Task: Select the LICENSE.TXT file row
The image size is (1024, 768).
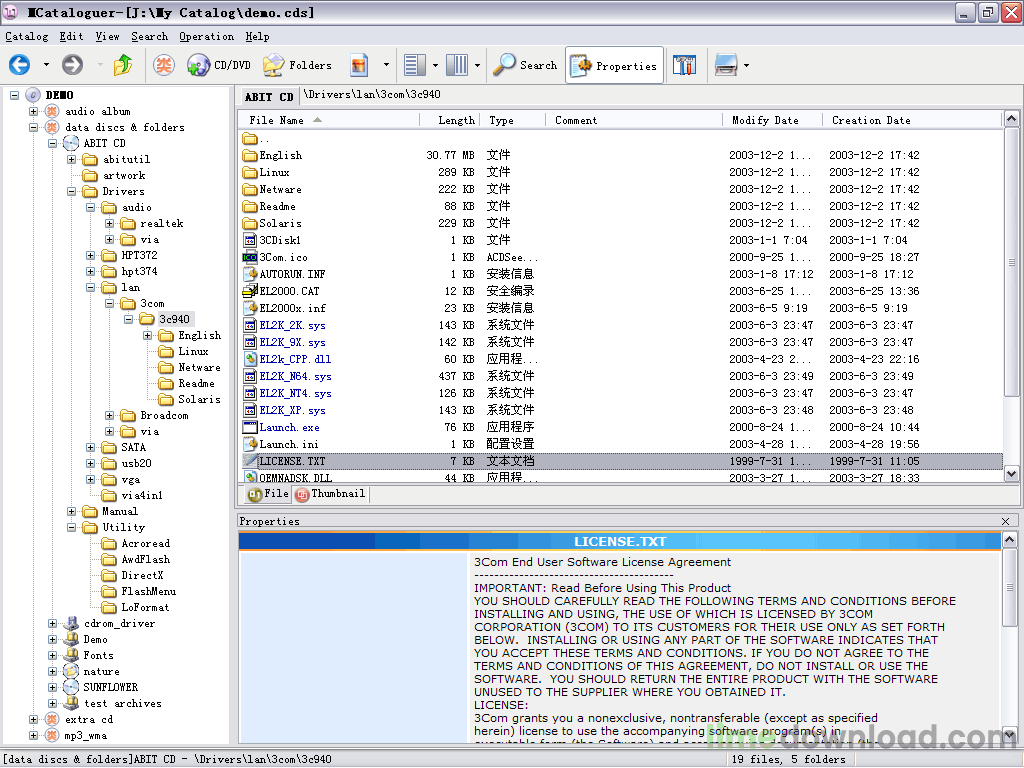Action: (x=294, y=461)
